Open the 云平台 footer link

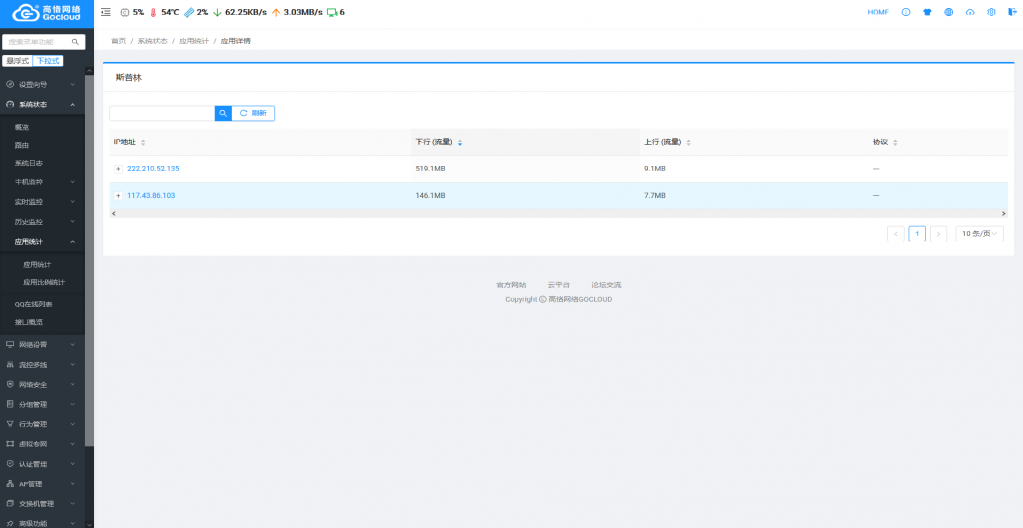pos(558,285)
